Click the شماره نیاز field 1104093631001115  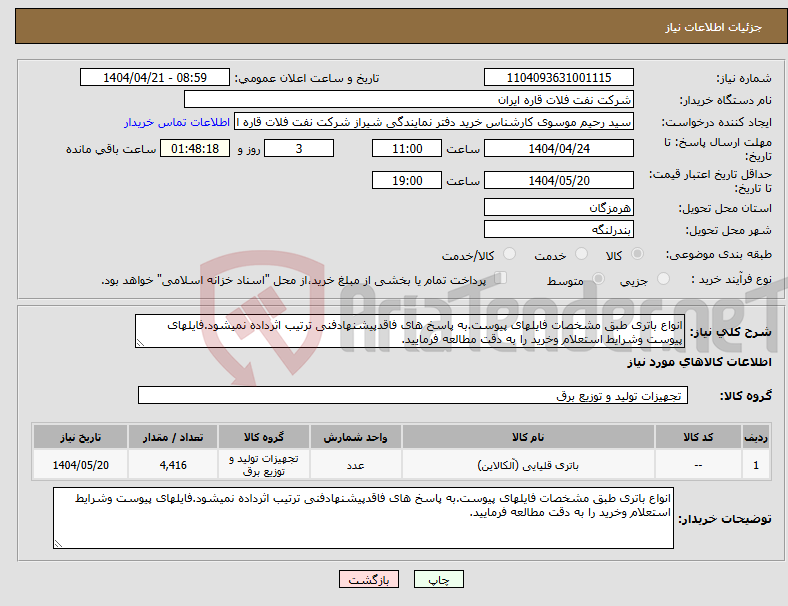pyautogui.click(x=559, y=77)
